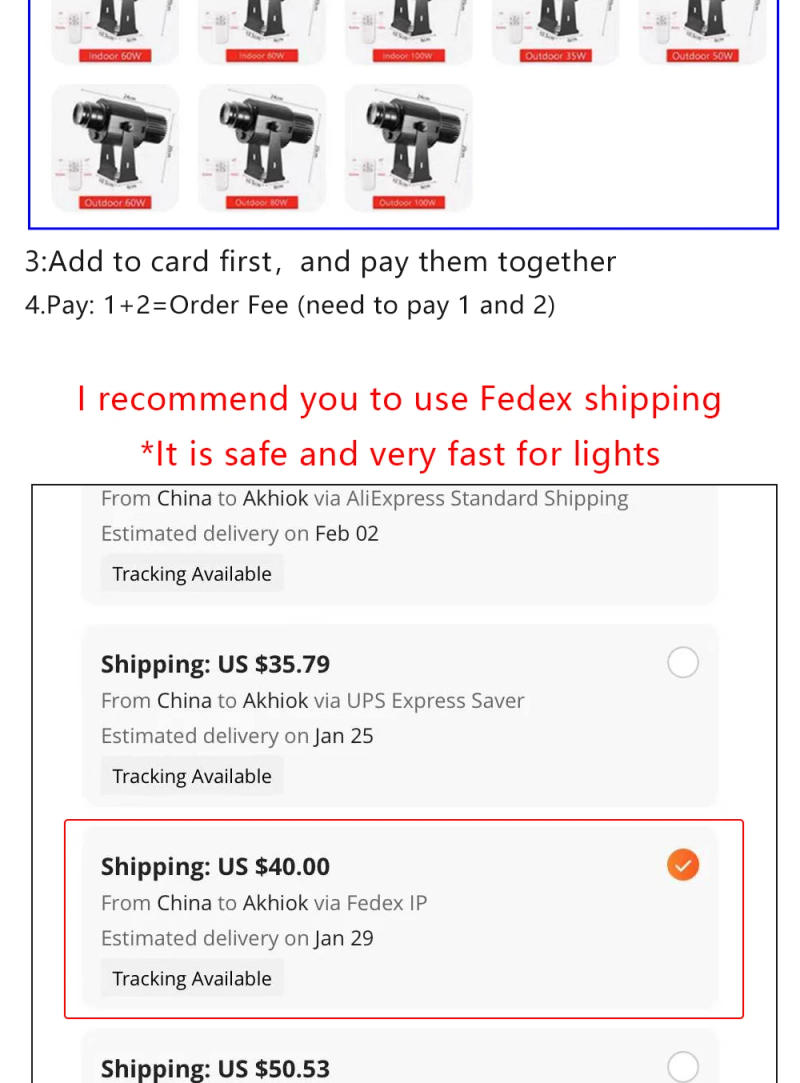800x1083 pixels.
Task: Click the Fedex IP Tracking Available tag
Action: pyautogui.click(x=192, y=978)
